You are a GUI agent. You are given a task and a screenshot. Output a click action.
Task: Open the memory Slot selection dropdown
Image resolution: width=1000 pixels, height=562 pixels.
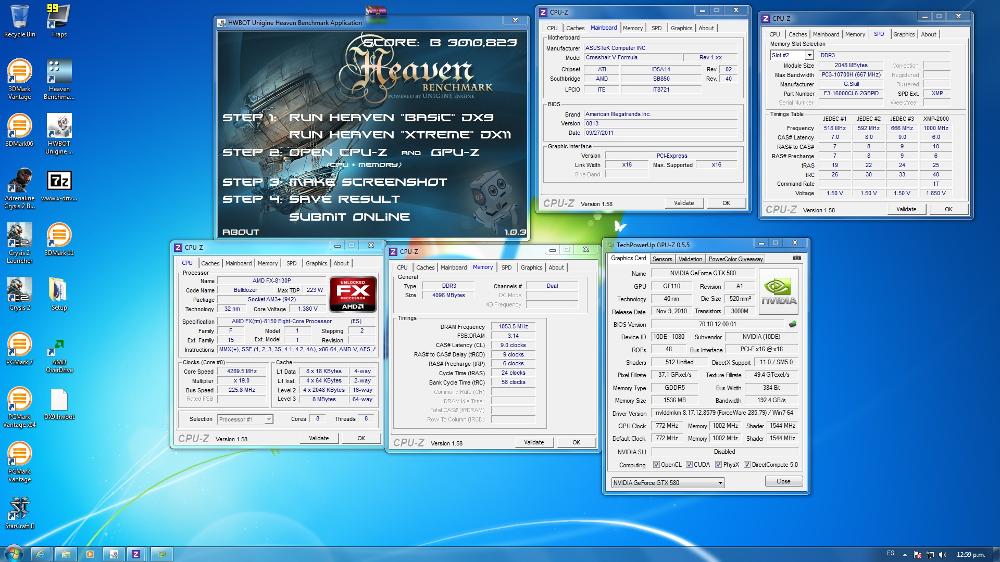click(x=791, y=55)
